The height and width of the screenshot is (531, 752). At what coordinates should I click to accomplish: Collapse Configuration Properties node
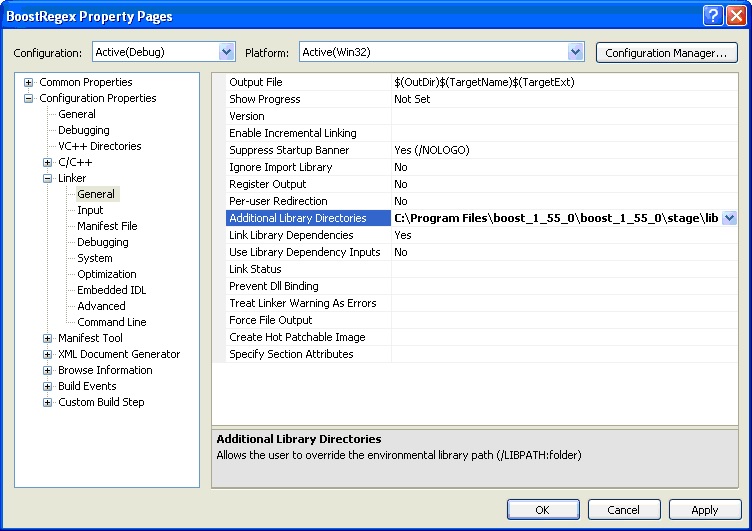point(28,98)
